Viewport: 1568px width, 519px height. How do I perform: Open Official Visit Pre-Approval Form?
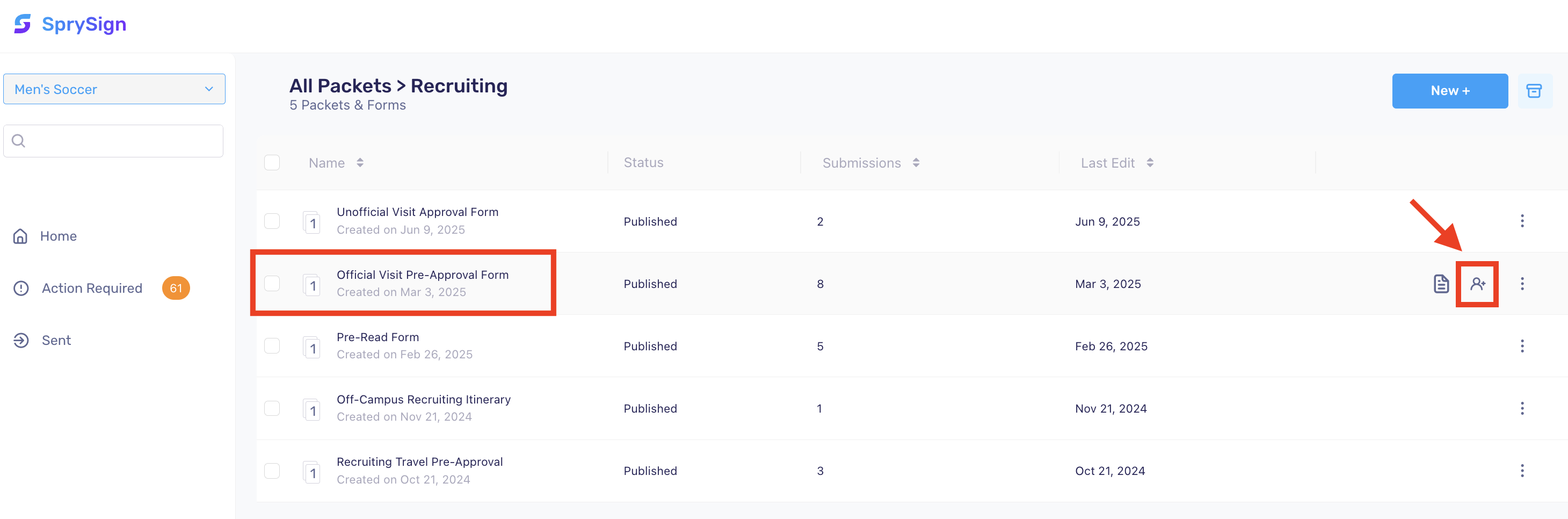click(x=423, y=275)
